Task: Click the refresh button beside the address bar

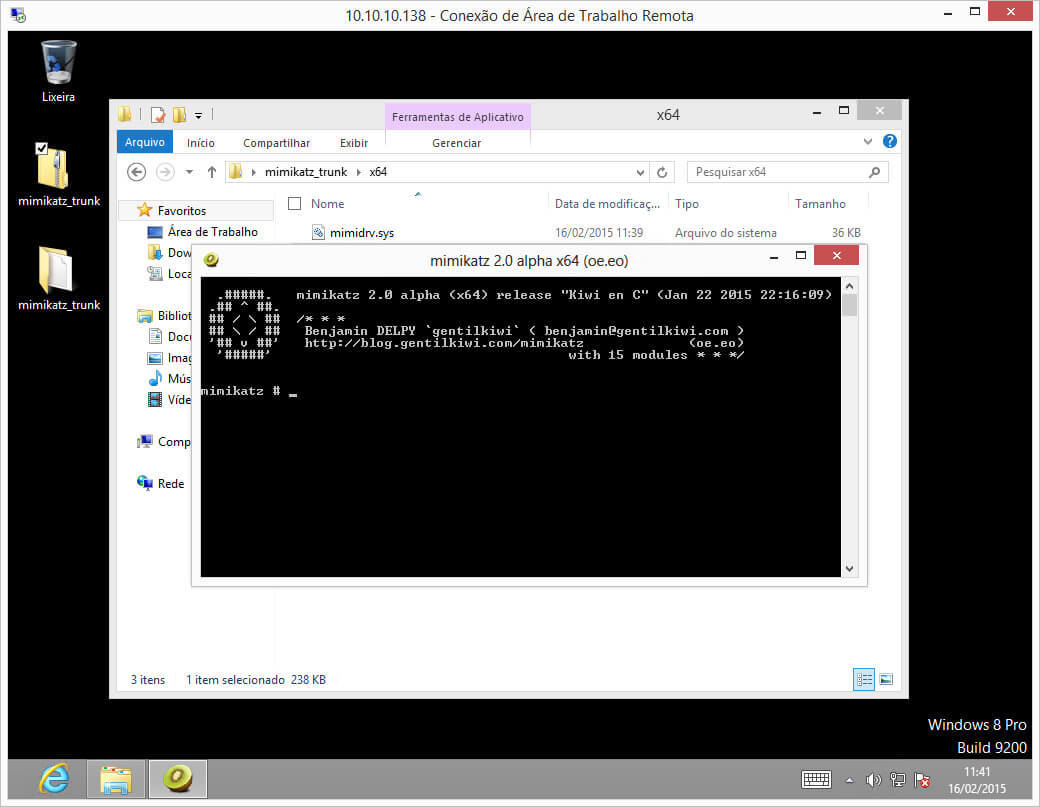Action: 662,171
